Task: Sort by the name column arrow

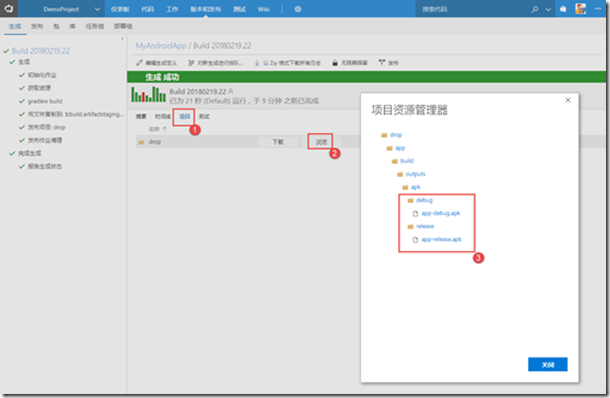Action: coord(164,129)
